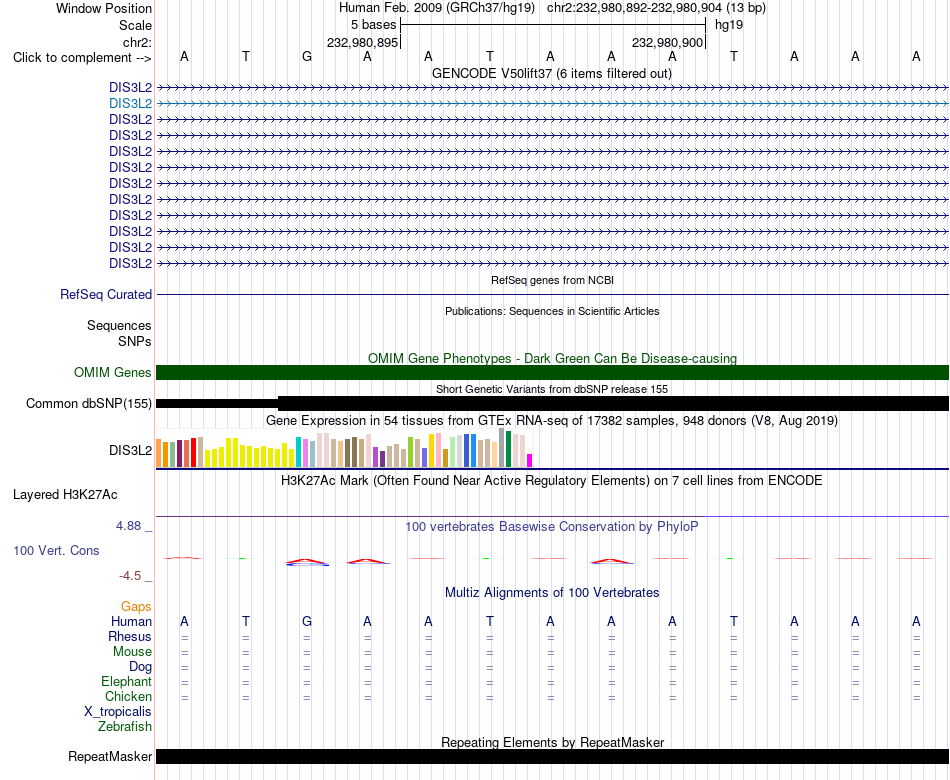Open the RefSeq Curated track label
Viewport: 950px width, 780px height.
point(106,295)
